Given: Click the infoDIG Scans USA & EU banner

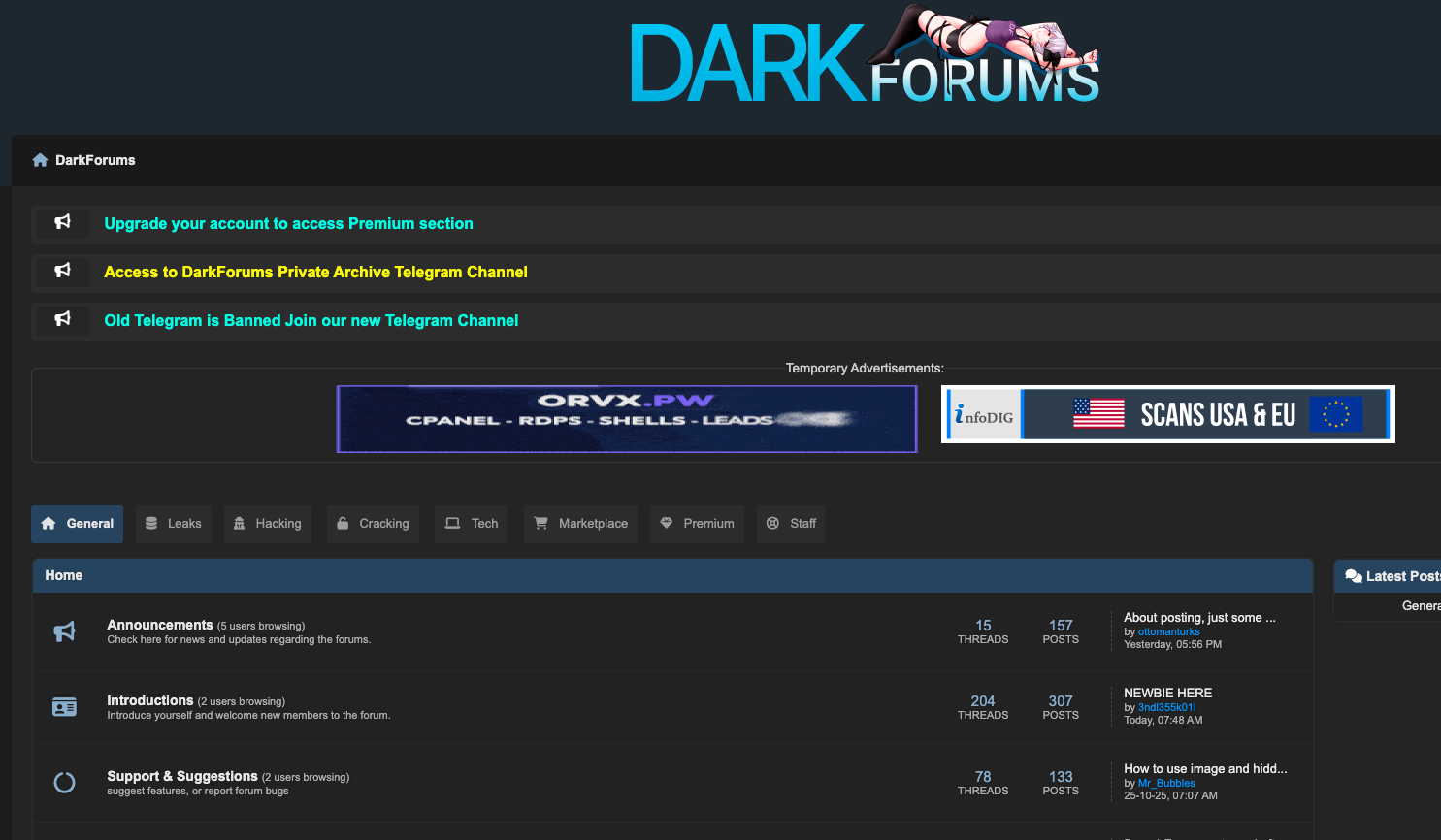Looking at the screenshot, I should pos(1168,414).
